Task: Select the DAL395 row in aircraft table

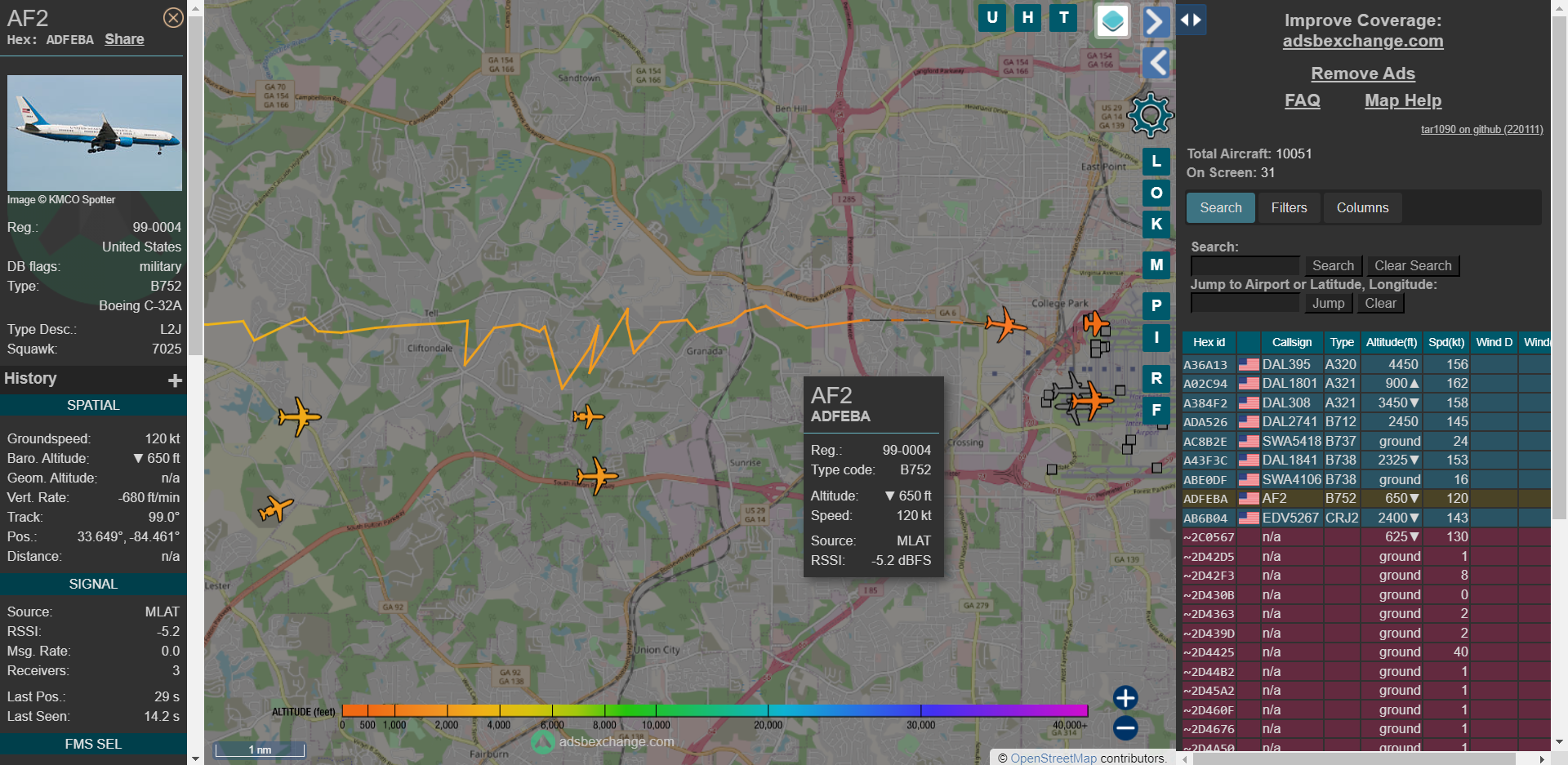Action: (x=1366, y=364)
